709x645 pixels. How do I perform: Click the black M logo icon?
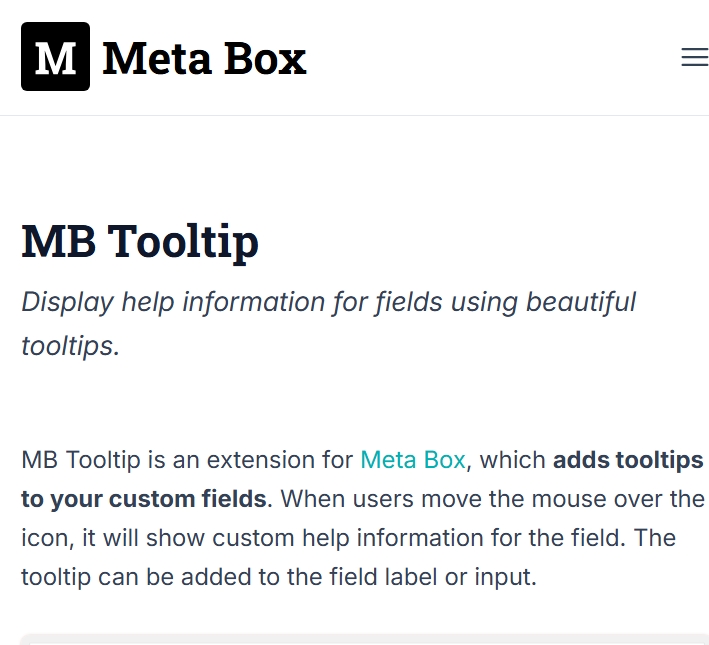pos(55,57)
